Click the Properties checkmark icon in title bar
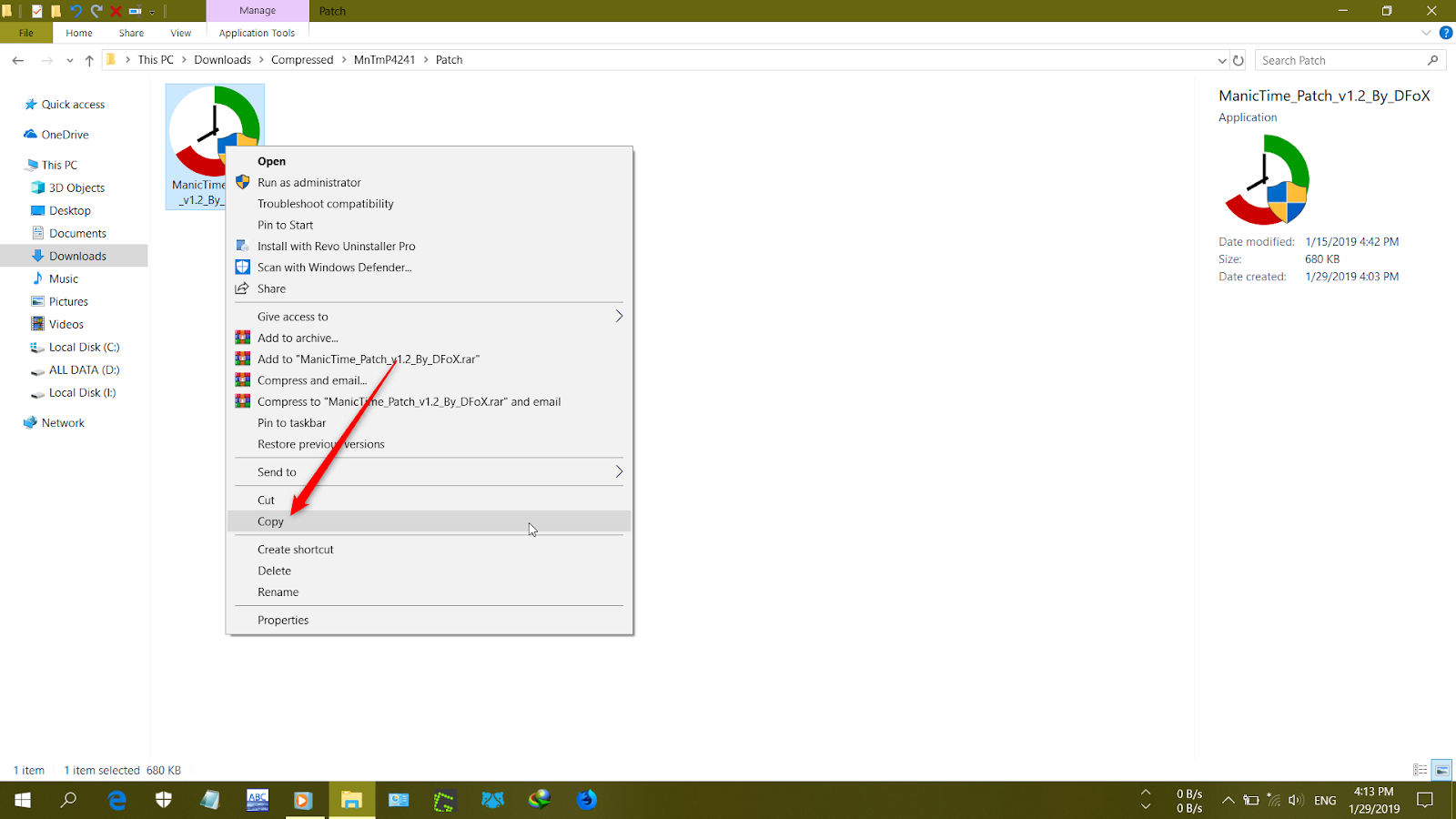Screen dimensions: 1456x819 37,11
